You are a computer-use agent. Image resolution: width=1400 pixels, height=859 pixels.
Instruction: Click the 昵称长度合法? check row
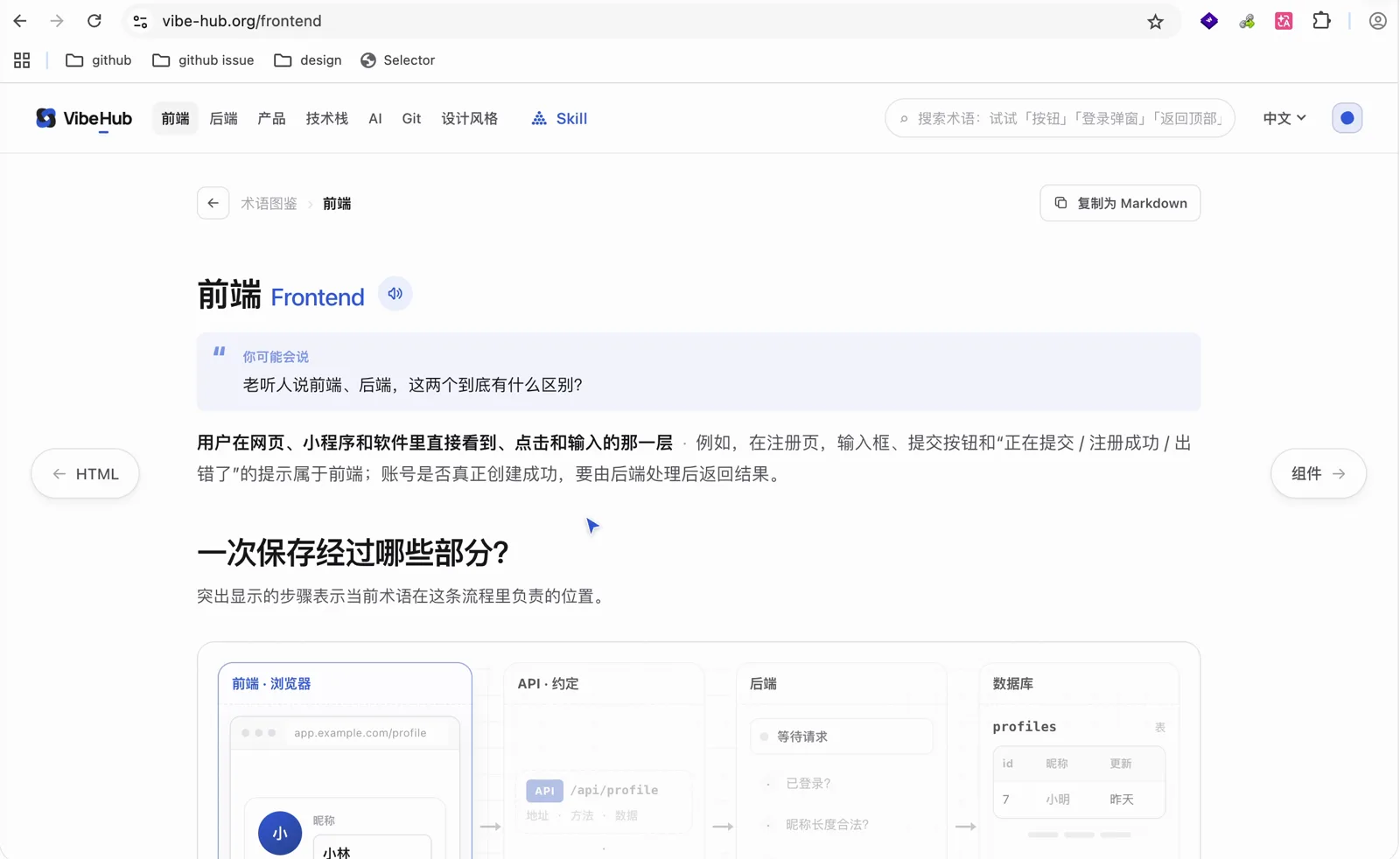click(828, 825)
